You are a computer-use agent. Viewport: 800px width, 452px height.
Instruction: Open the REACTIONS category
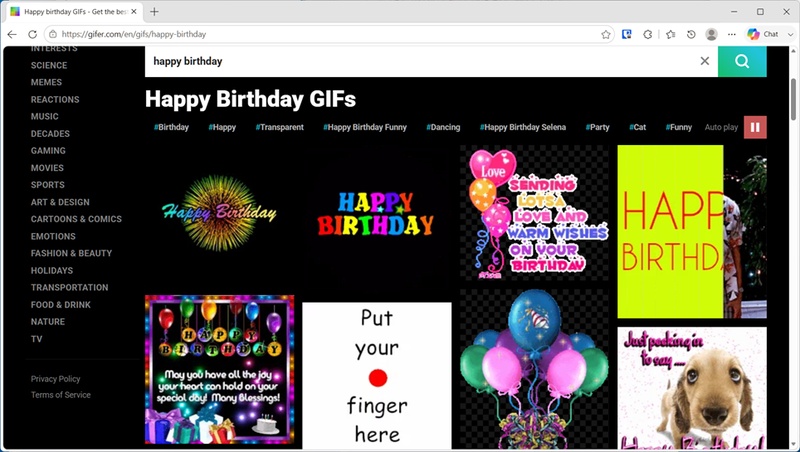tap(55, 99)
